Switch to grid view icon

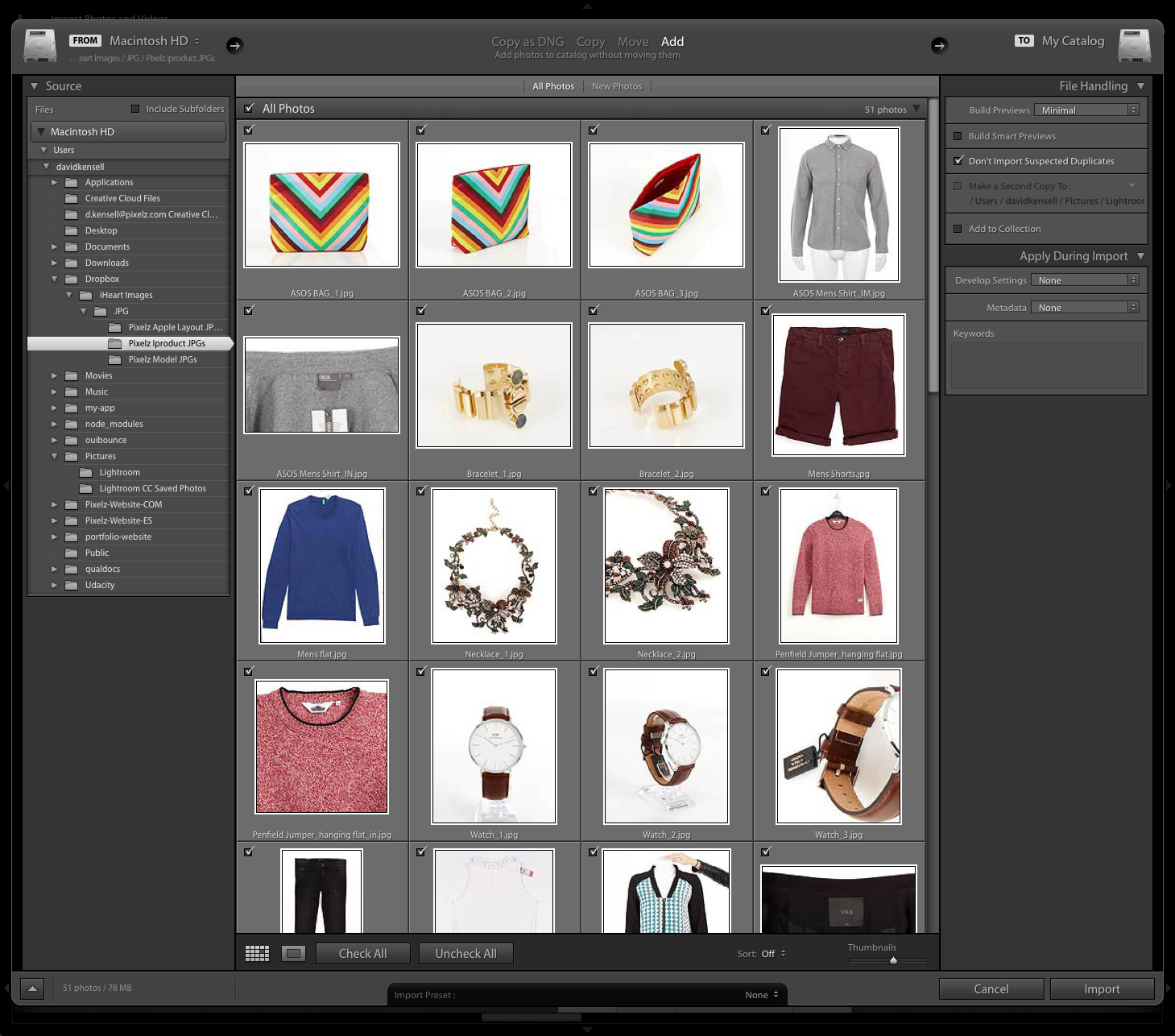(257, 954)
